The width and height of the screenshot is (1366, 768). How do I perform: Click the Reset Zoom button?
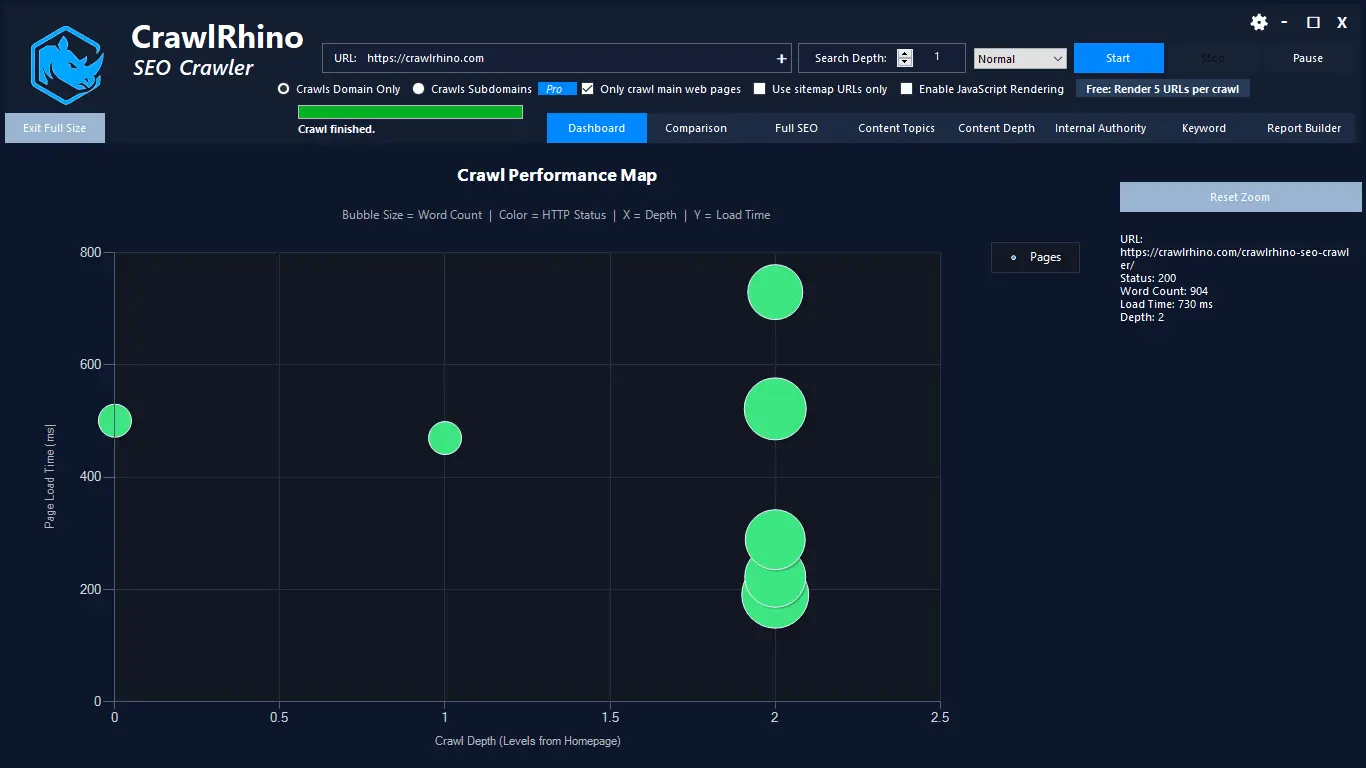click(1240, 197)
